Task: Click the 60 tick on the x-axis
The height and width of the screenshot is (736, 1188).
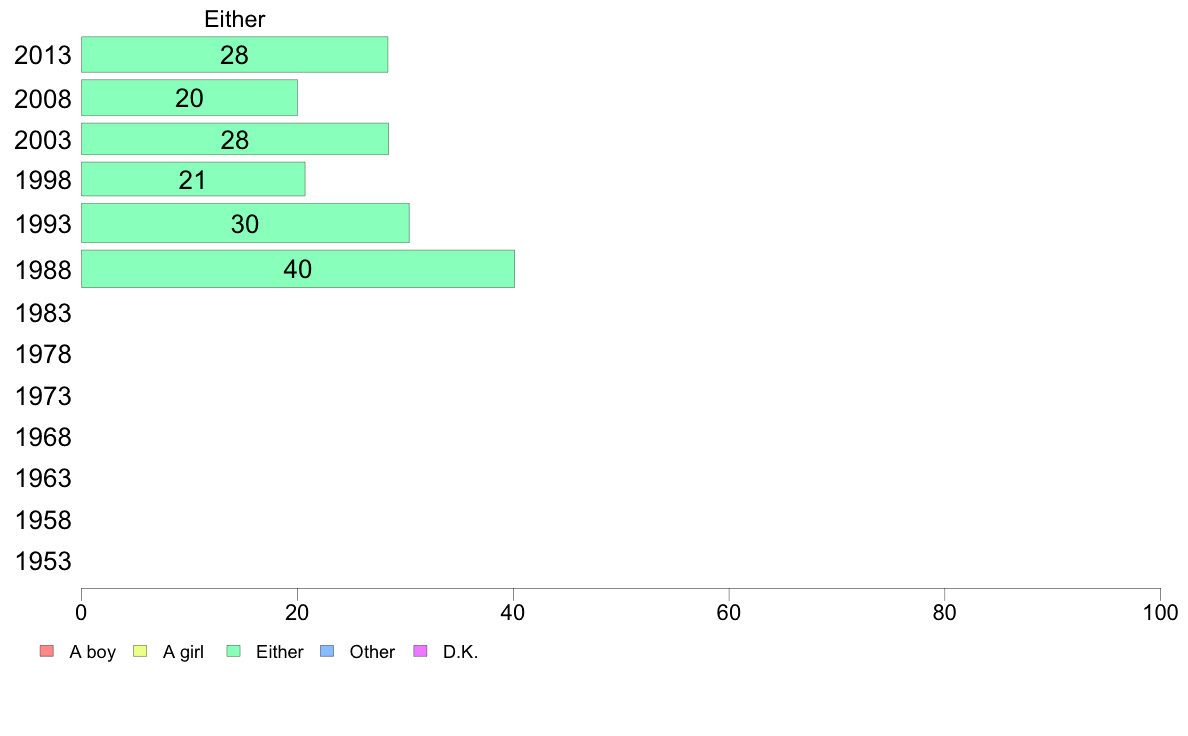Action: coord(728,611)
